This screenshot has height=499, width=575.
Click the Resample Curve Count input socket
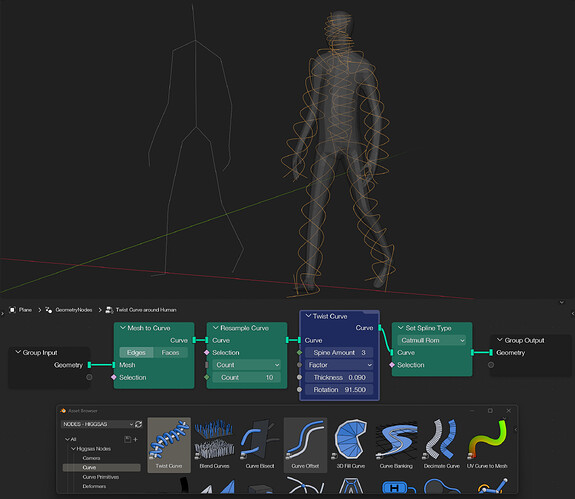click(206, 377)
